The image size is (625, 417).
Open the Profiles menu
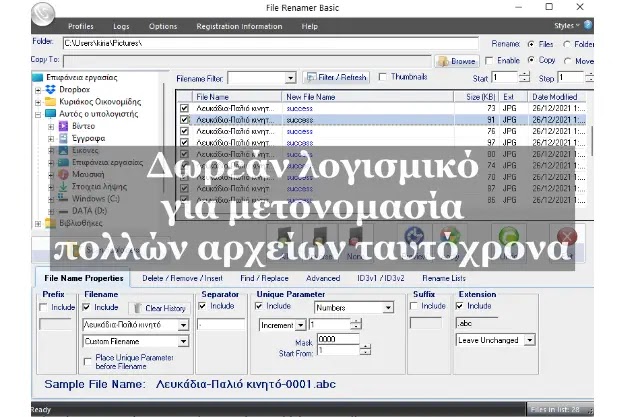point(81,26)
